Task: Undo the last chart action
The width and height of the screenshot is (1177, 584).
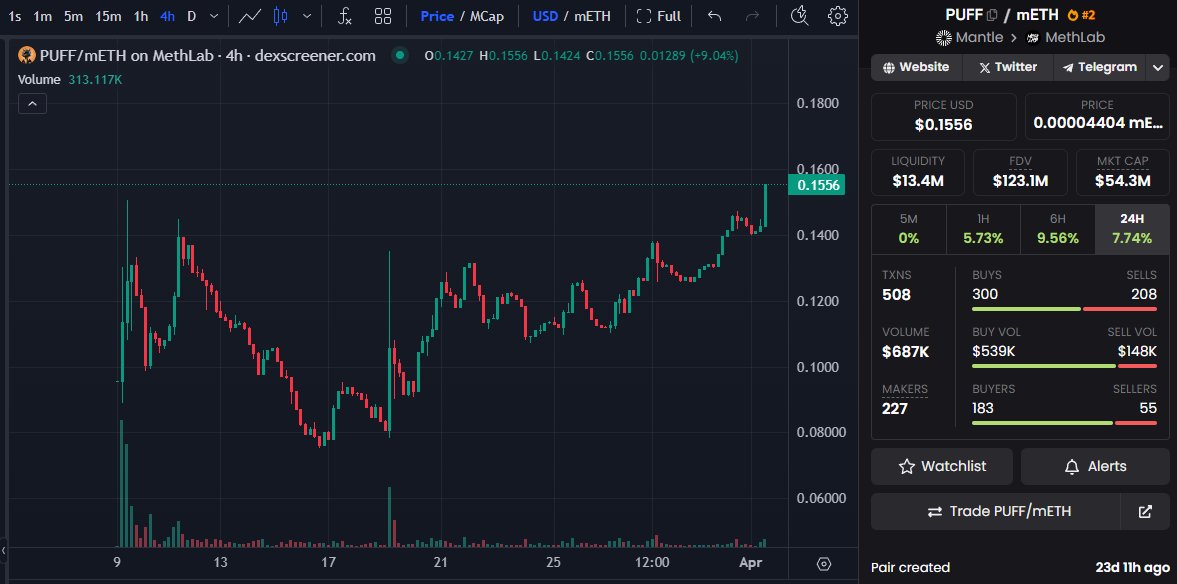Action: coord(714,16)
